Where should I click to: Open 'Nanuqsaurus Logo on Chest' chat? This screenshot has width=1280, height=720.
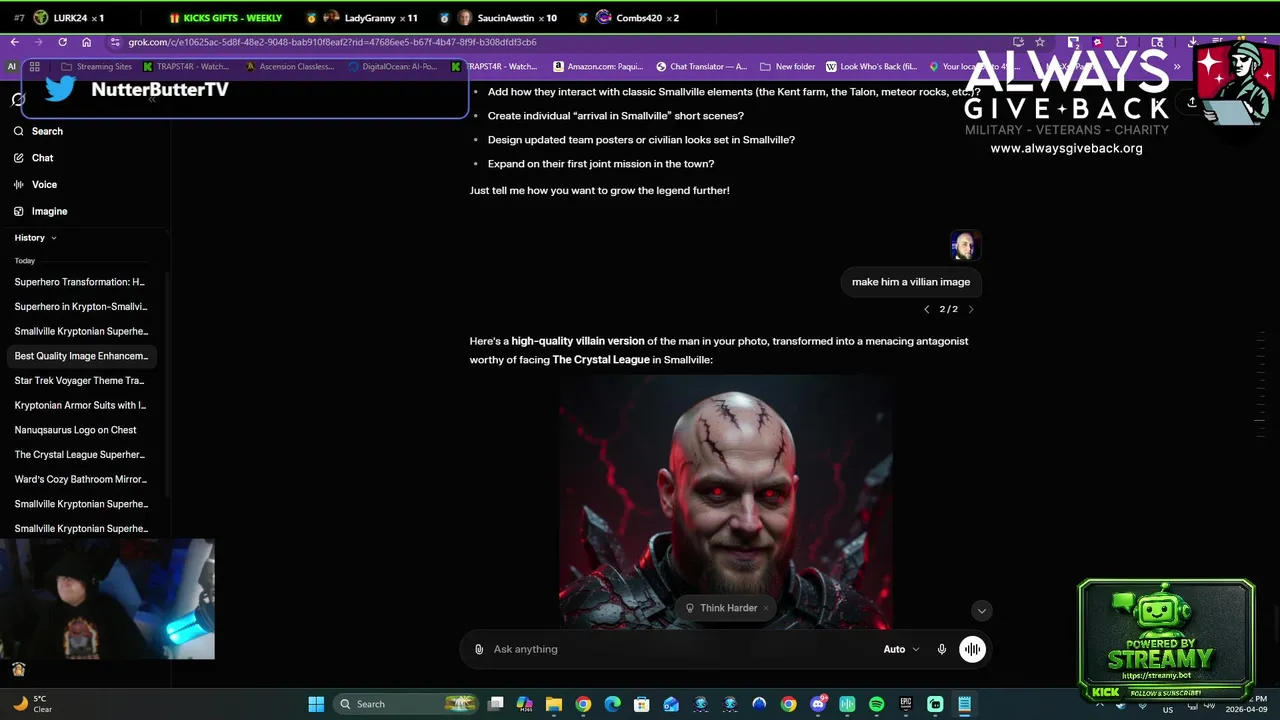(76, 430)
